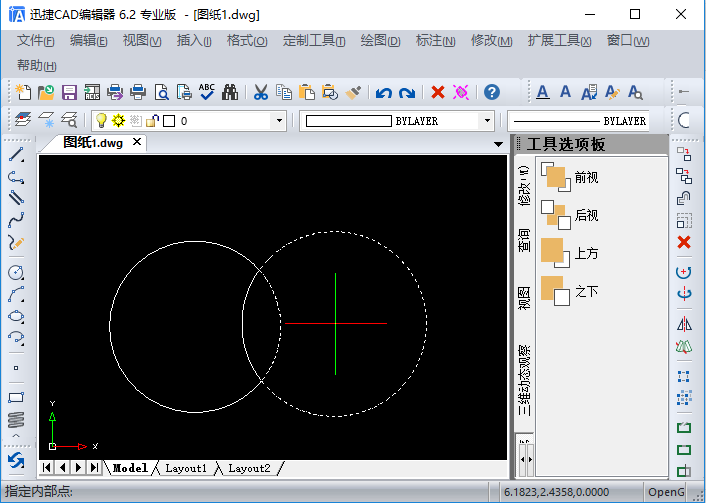The width and height of the screenshot is (706, 503).
Task: Open Find with the binoculars icon
Action: tap(230, 92)
